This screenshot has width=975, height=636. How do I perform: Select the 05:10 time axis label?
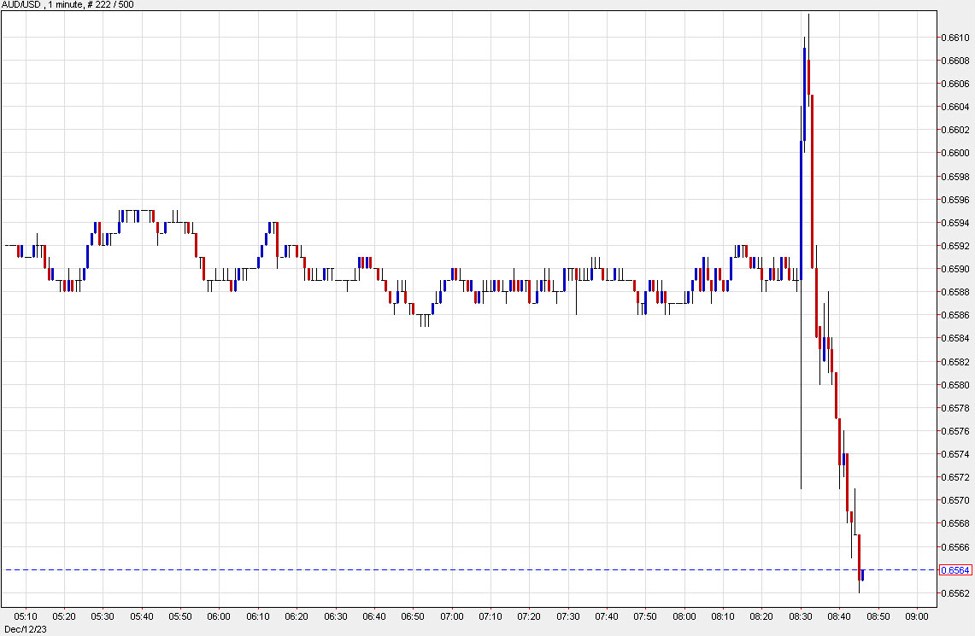tap(25, 616)
